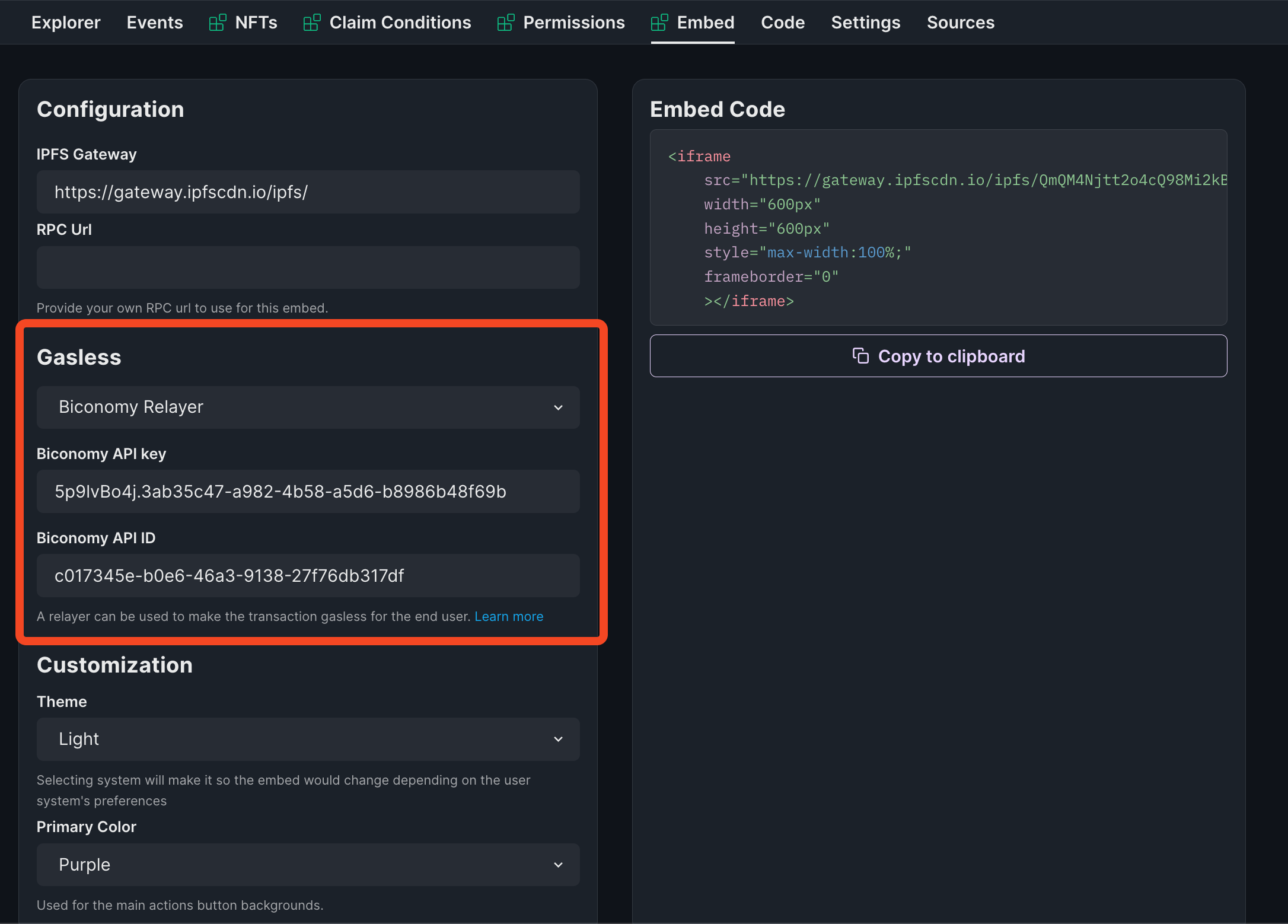This screenshot has width=1288, height=924.
Task: Click the Embed tab icon
Action: point(658,22)
